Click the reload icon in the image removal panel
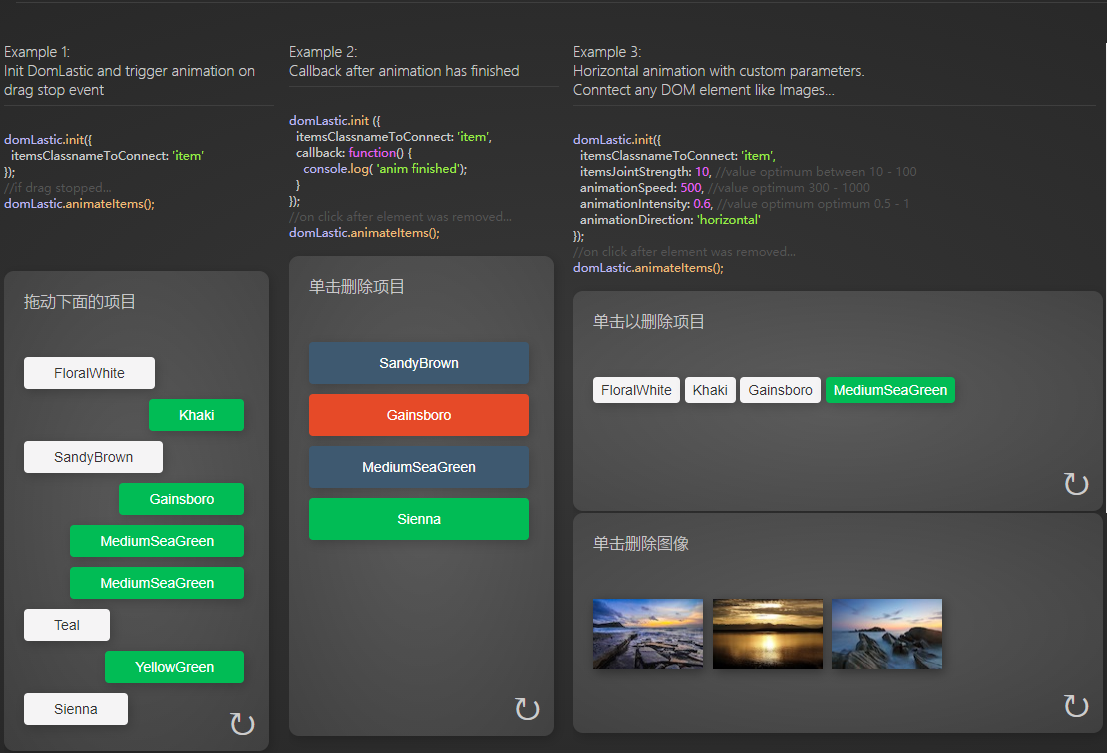1107x753 pixels. coord(1076,706)
